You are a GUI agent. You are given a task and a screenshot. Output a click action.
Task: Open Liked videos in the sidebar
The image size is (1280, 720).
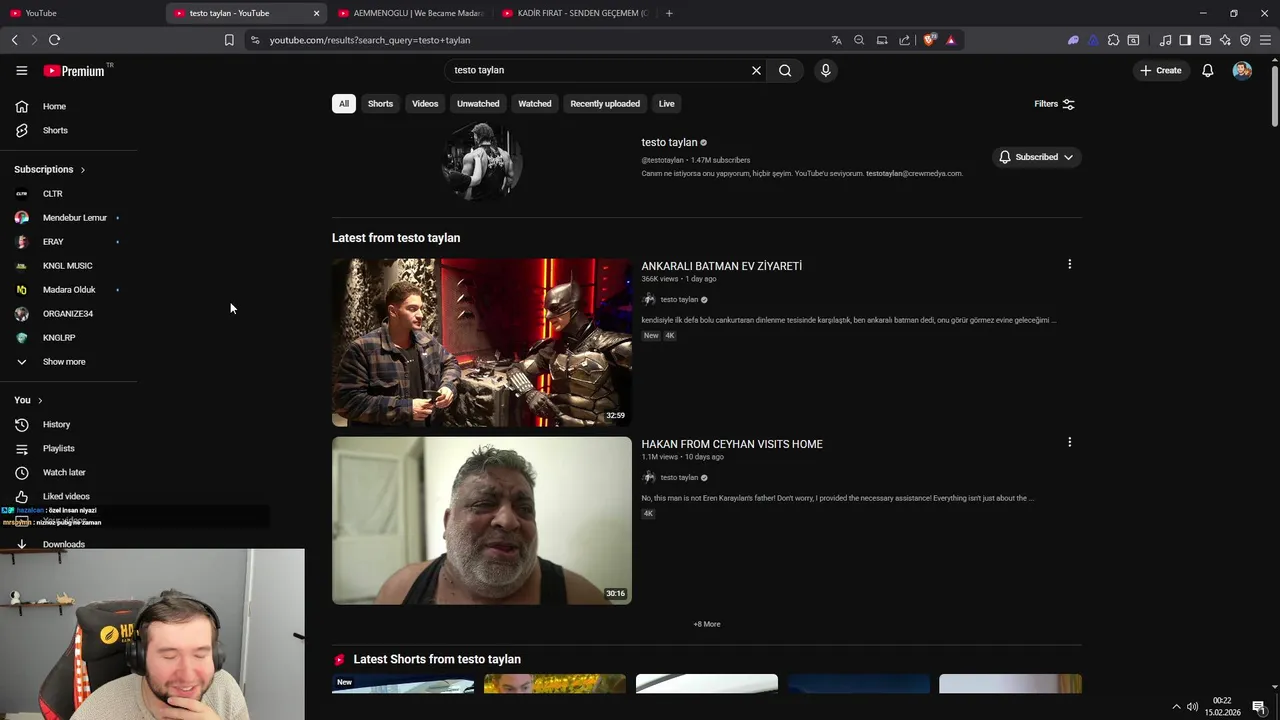68,497
